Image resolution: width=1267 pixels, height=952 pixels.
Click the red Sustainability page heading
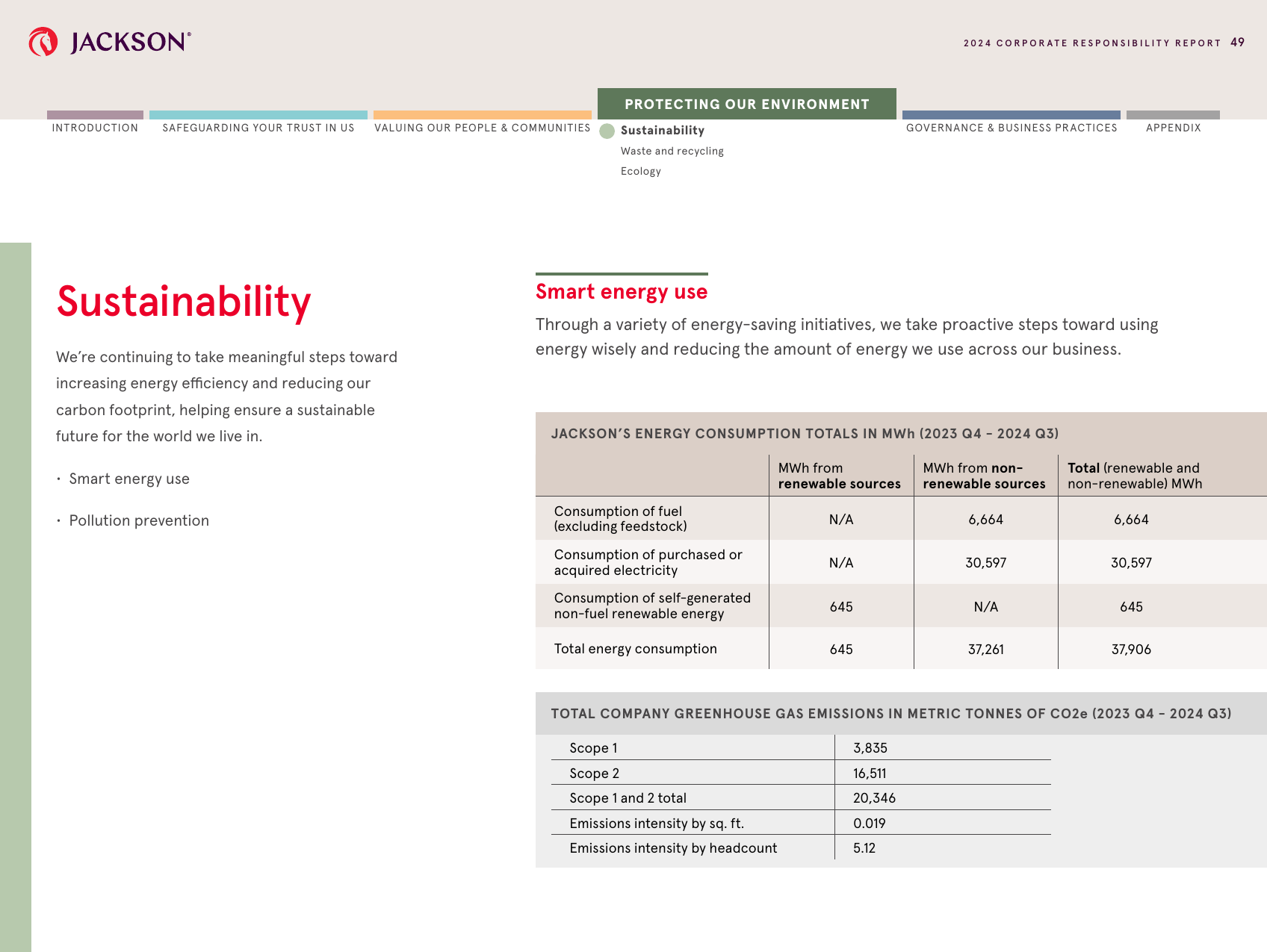point(184,302)
